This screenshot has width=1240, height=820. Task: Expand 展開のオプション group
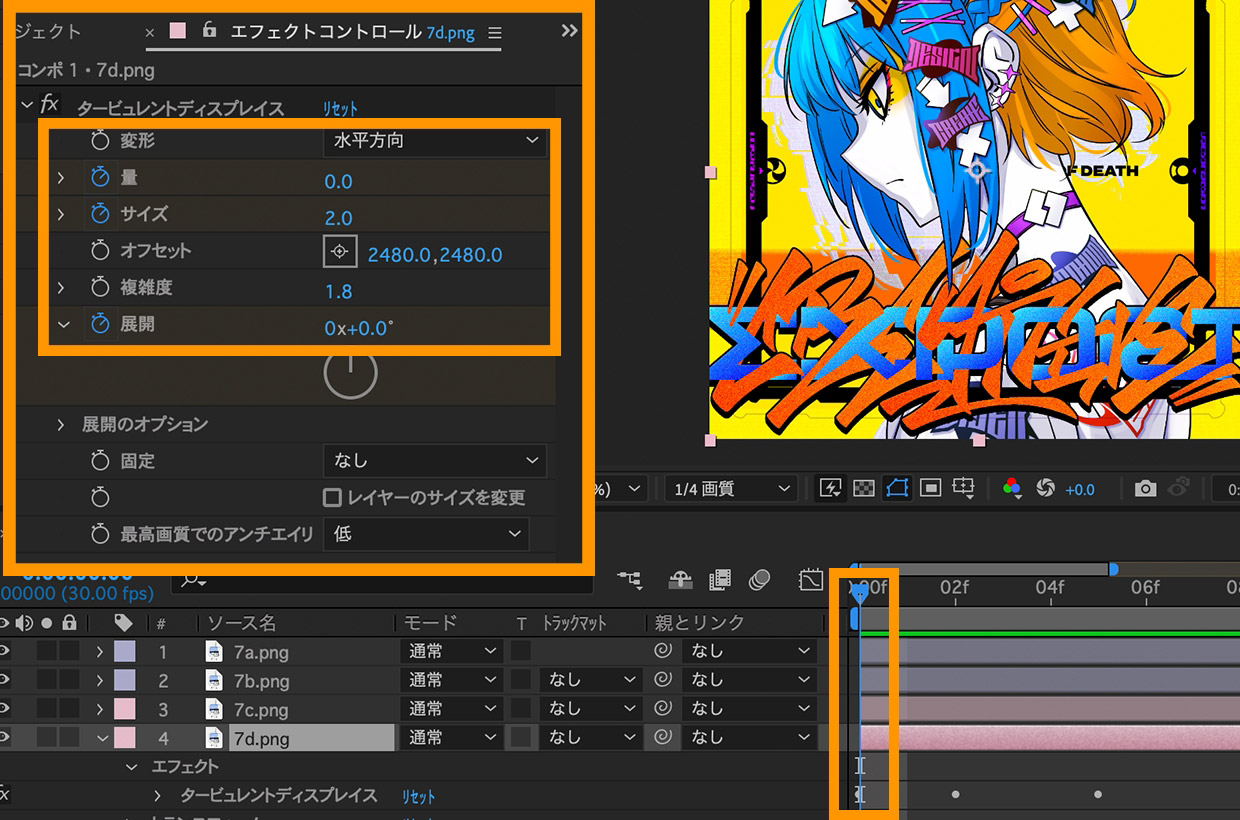pyautogui.click(x=61, y=424)
